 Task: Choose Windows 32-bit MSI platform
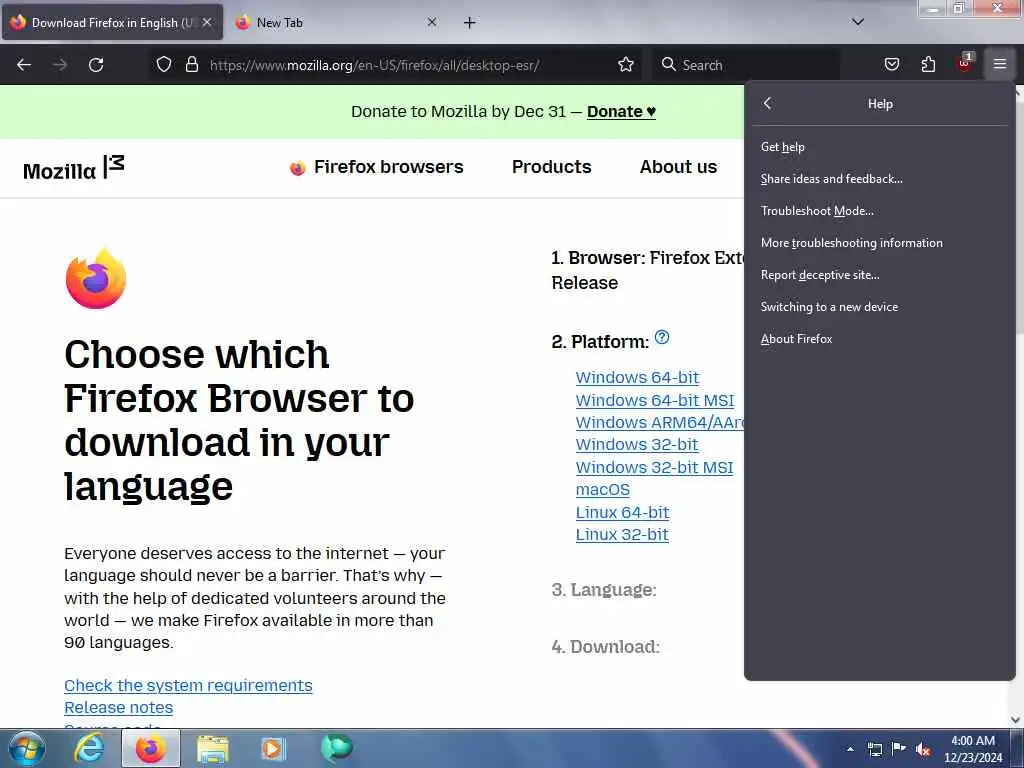(x=654, y=468)
